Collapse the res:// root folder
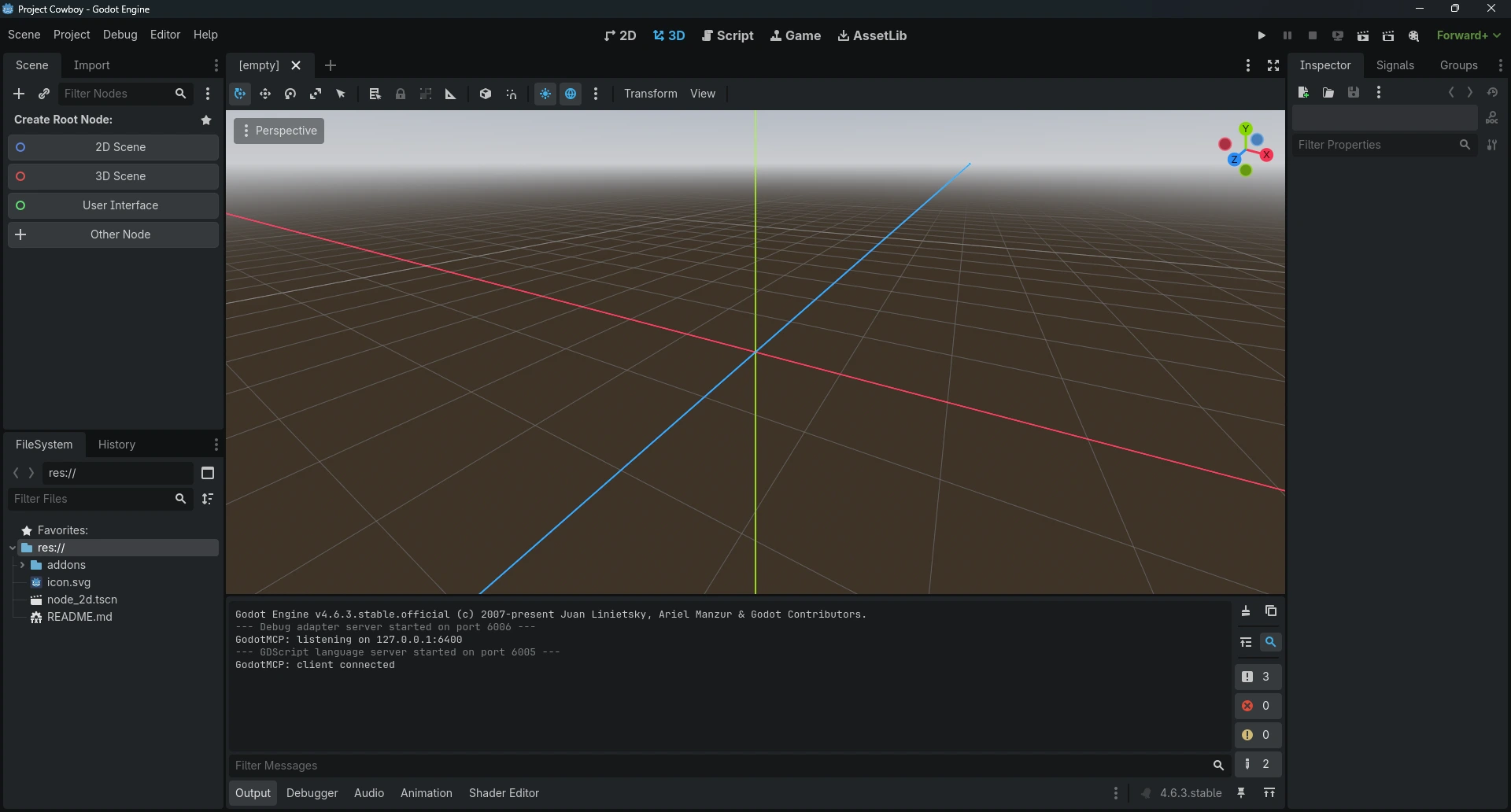 pos(13,548)
